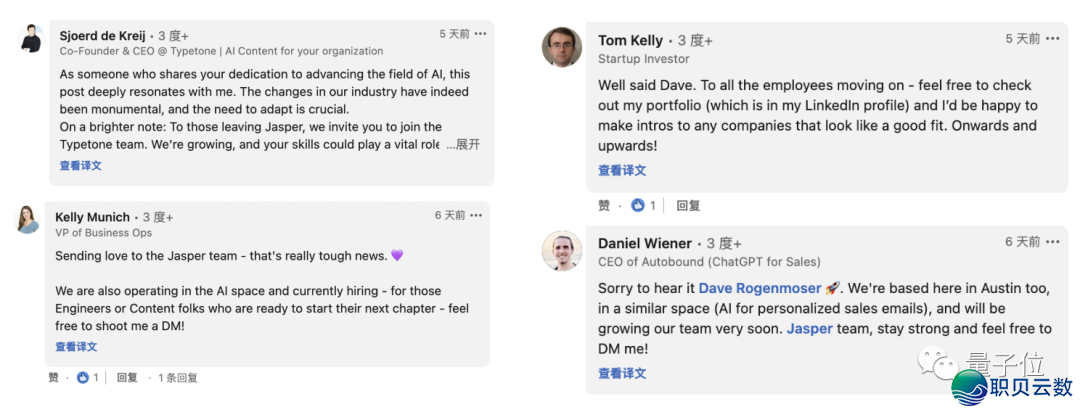Translate Sjoerd de Kreij's comment via 查看译文
The width and height of the screenshot is (1080, 412).
tap(80, 166)
